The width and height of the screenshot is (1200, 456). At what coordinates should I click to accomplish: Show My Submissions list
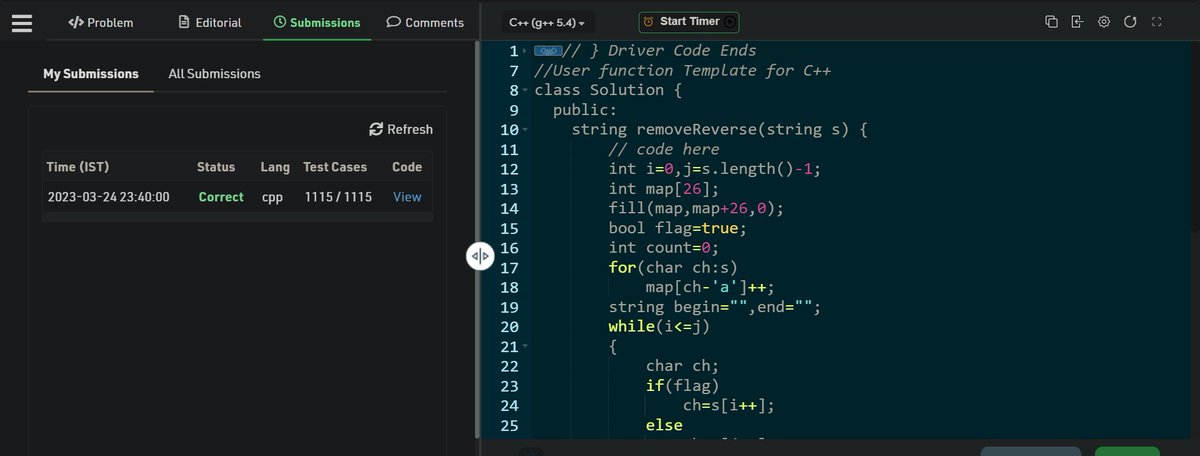click(x=91, y=74)
